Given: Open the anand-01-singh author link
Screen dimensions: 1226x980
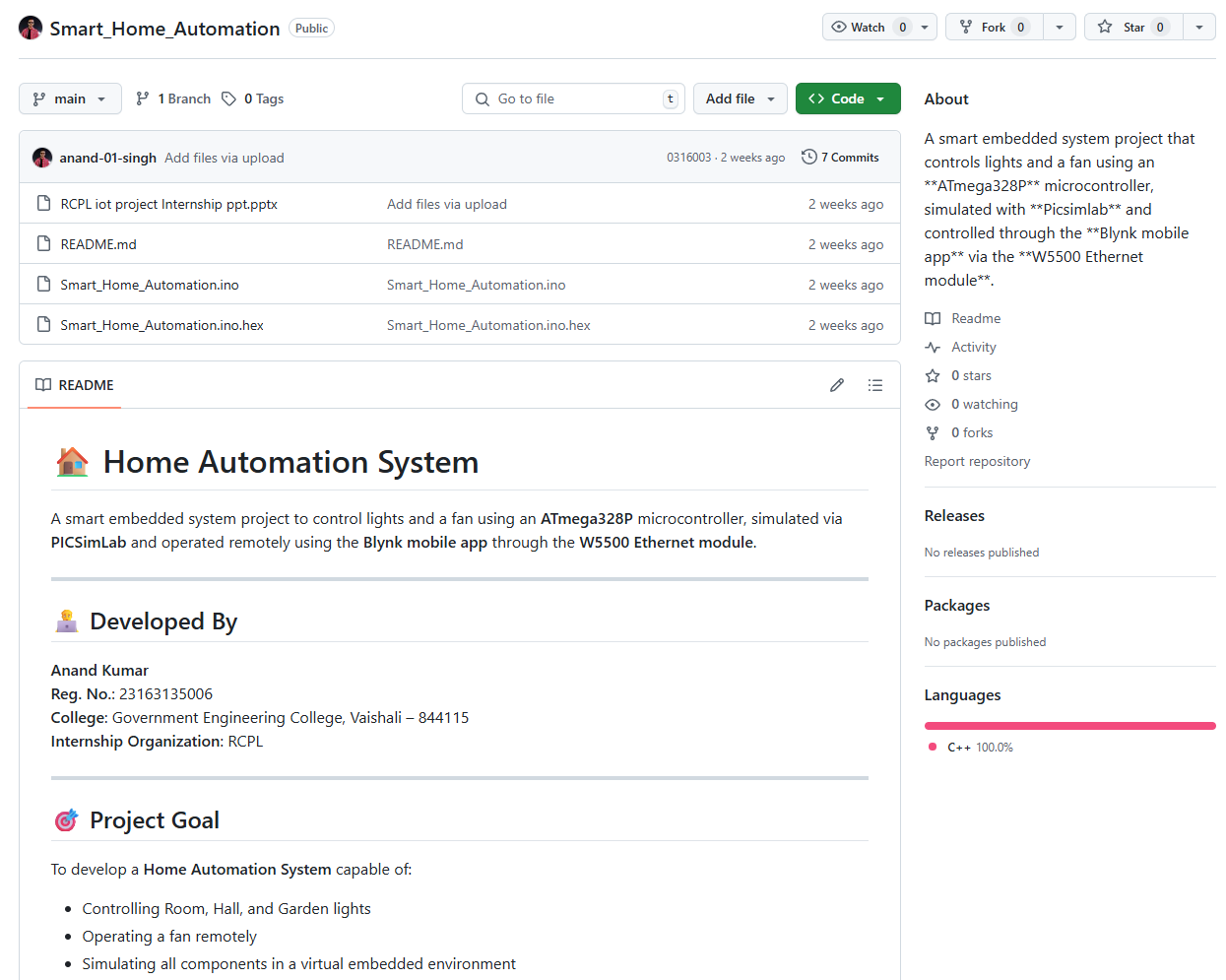Looking at the screenshot, I should click(107, 158).
